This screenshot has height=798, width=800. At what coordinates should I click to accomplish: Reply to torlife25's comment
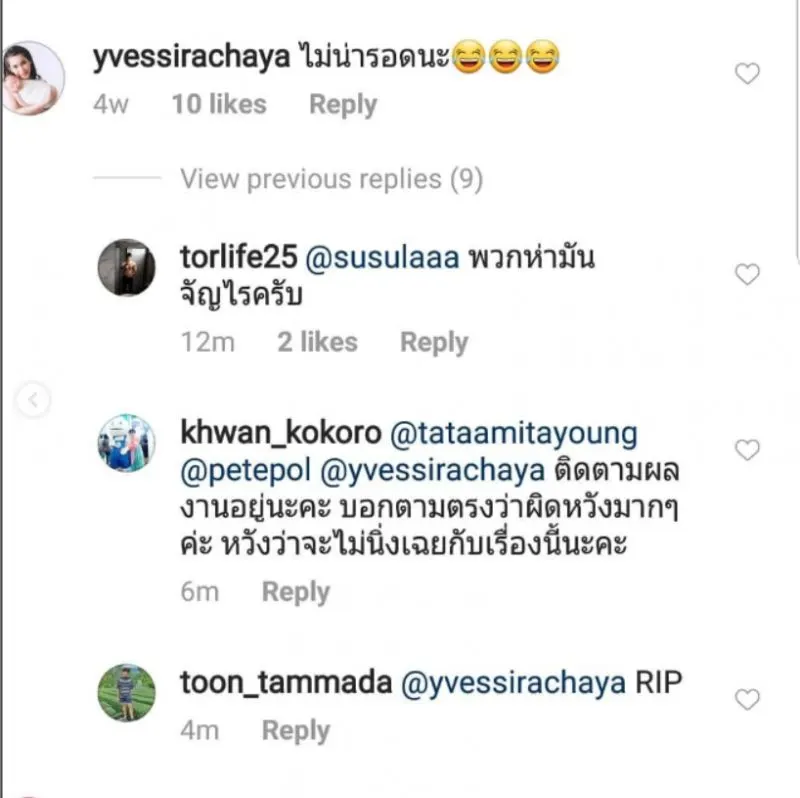pos(433,343)
